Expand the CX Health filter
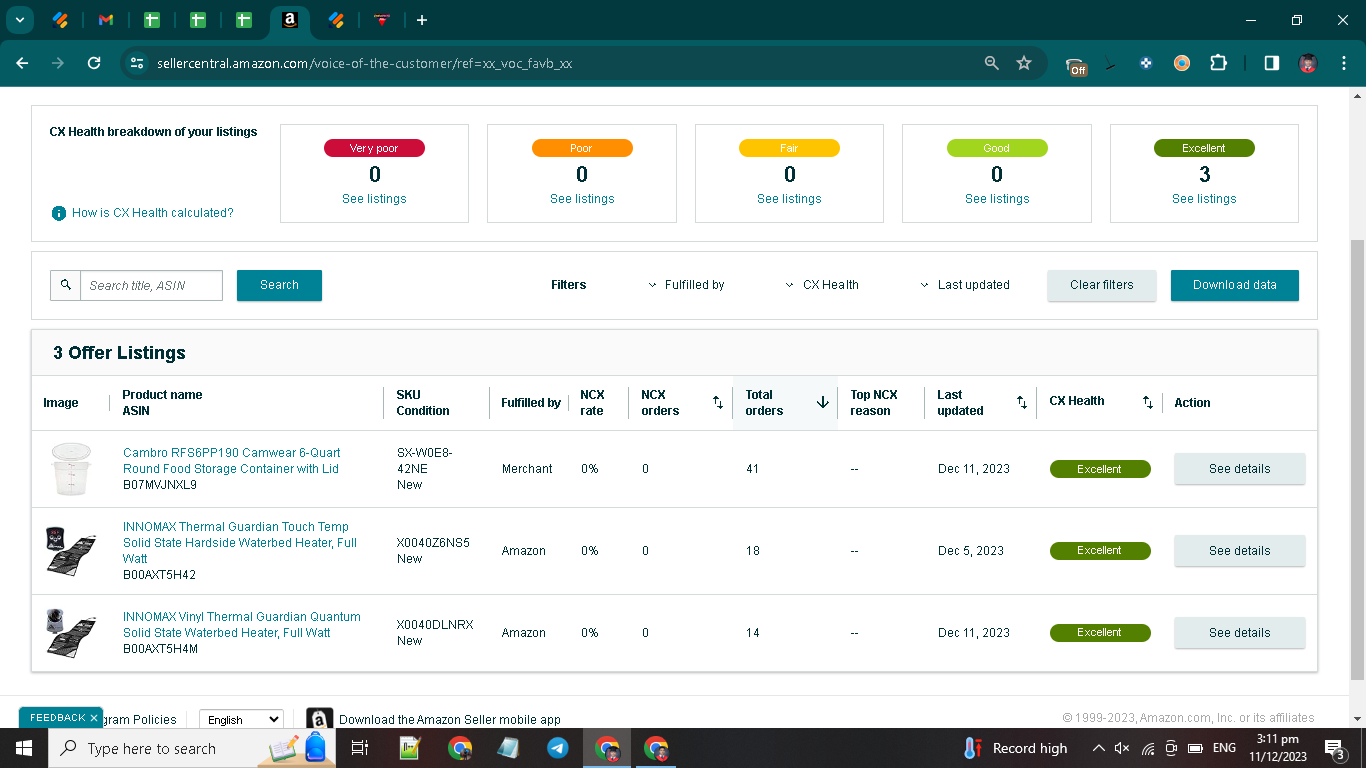This screenshot has height=768, width=1366. tap(822, 285)
